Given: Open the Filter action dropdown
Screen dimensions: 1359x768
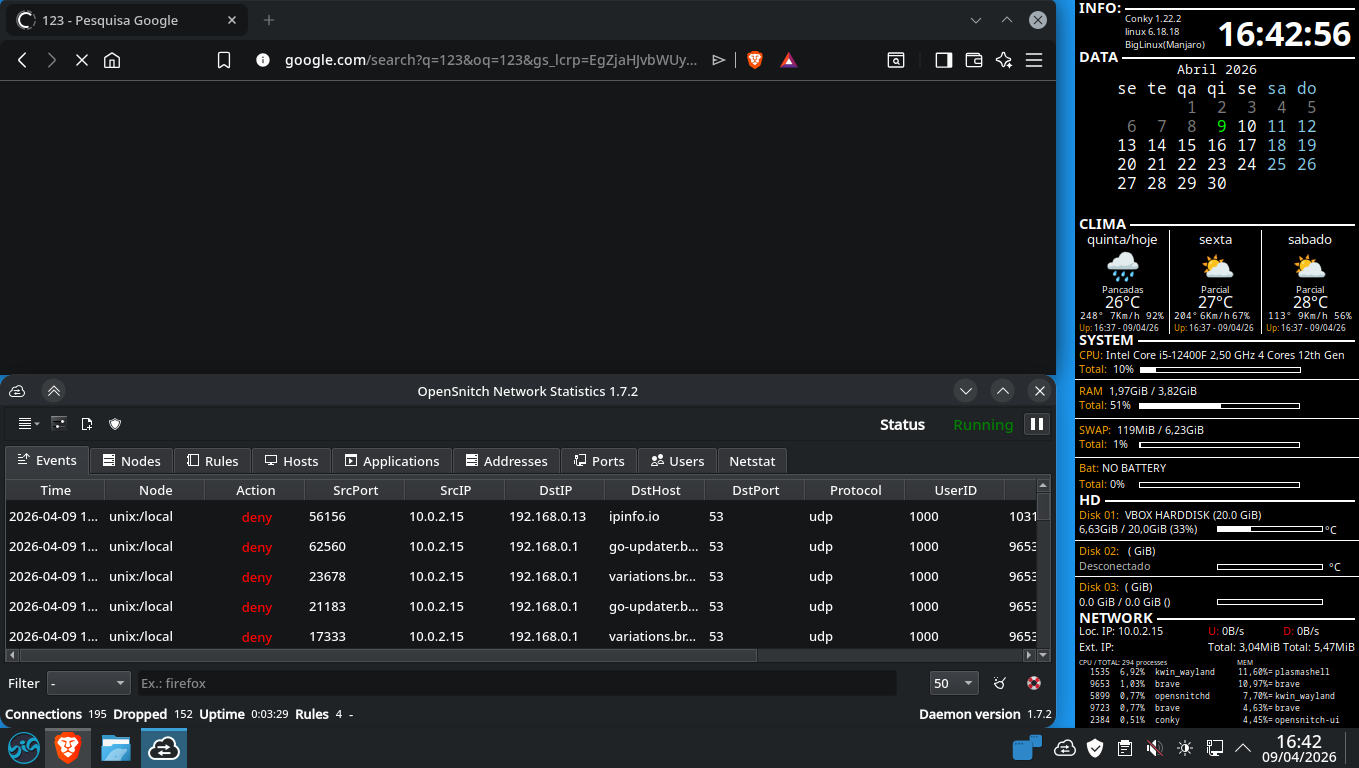Looking at the screenshot, I should tap(89, 683).
